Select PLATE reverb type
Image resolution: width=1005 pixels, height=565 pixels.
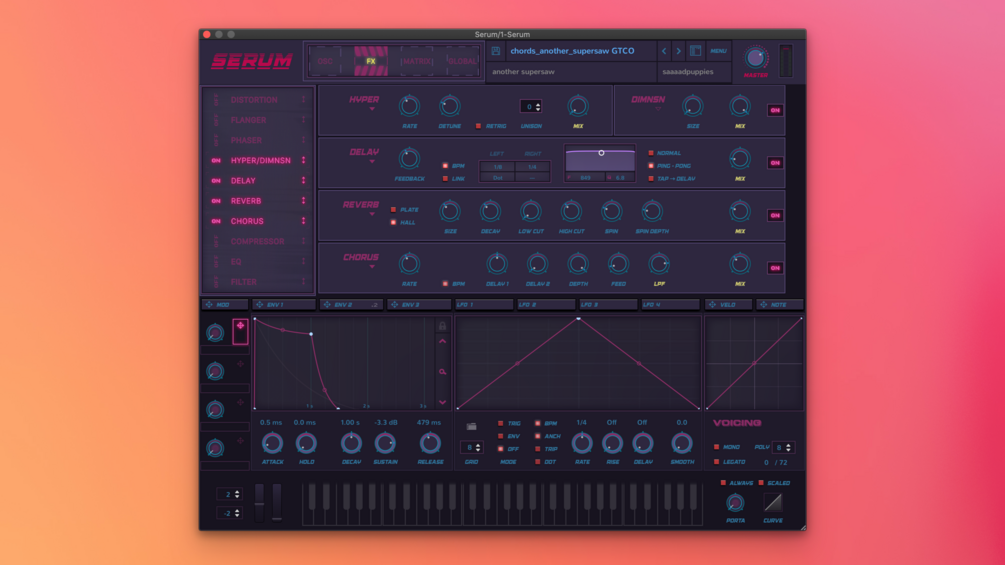click(x=394, y=209)
